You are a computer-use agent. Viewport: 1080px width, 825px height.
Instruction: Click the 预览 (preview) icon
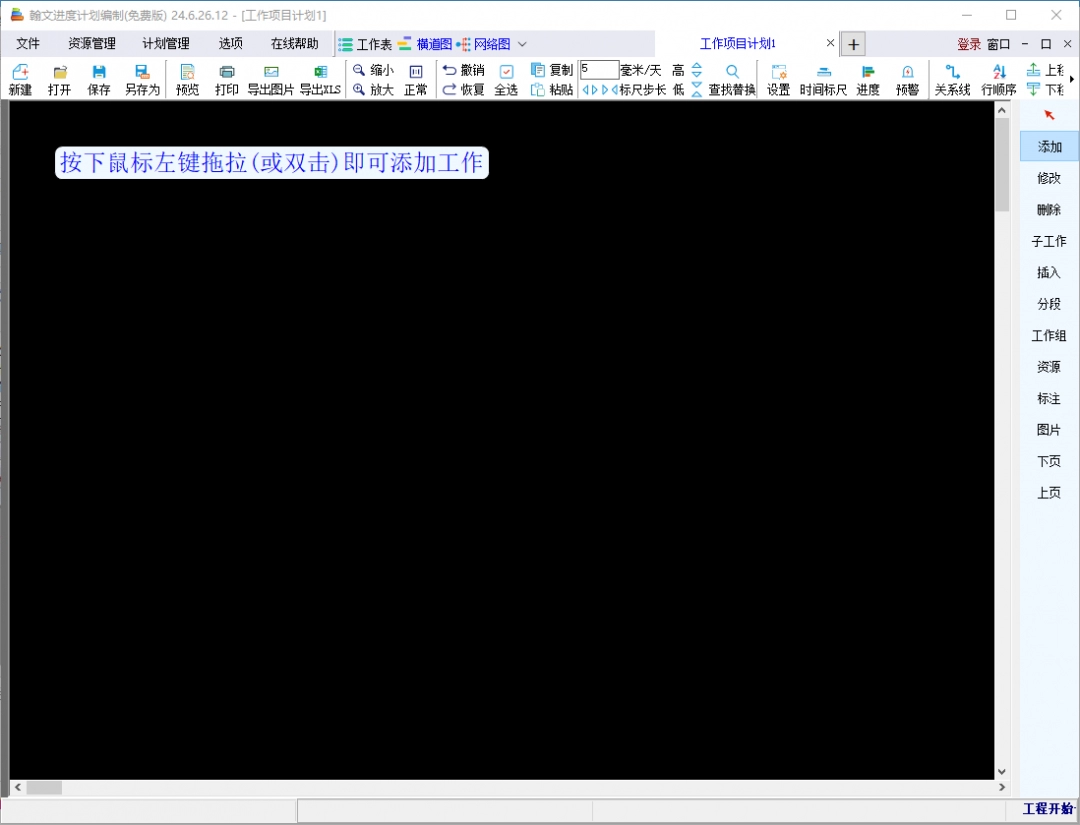(x=186, y=78)
